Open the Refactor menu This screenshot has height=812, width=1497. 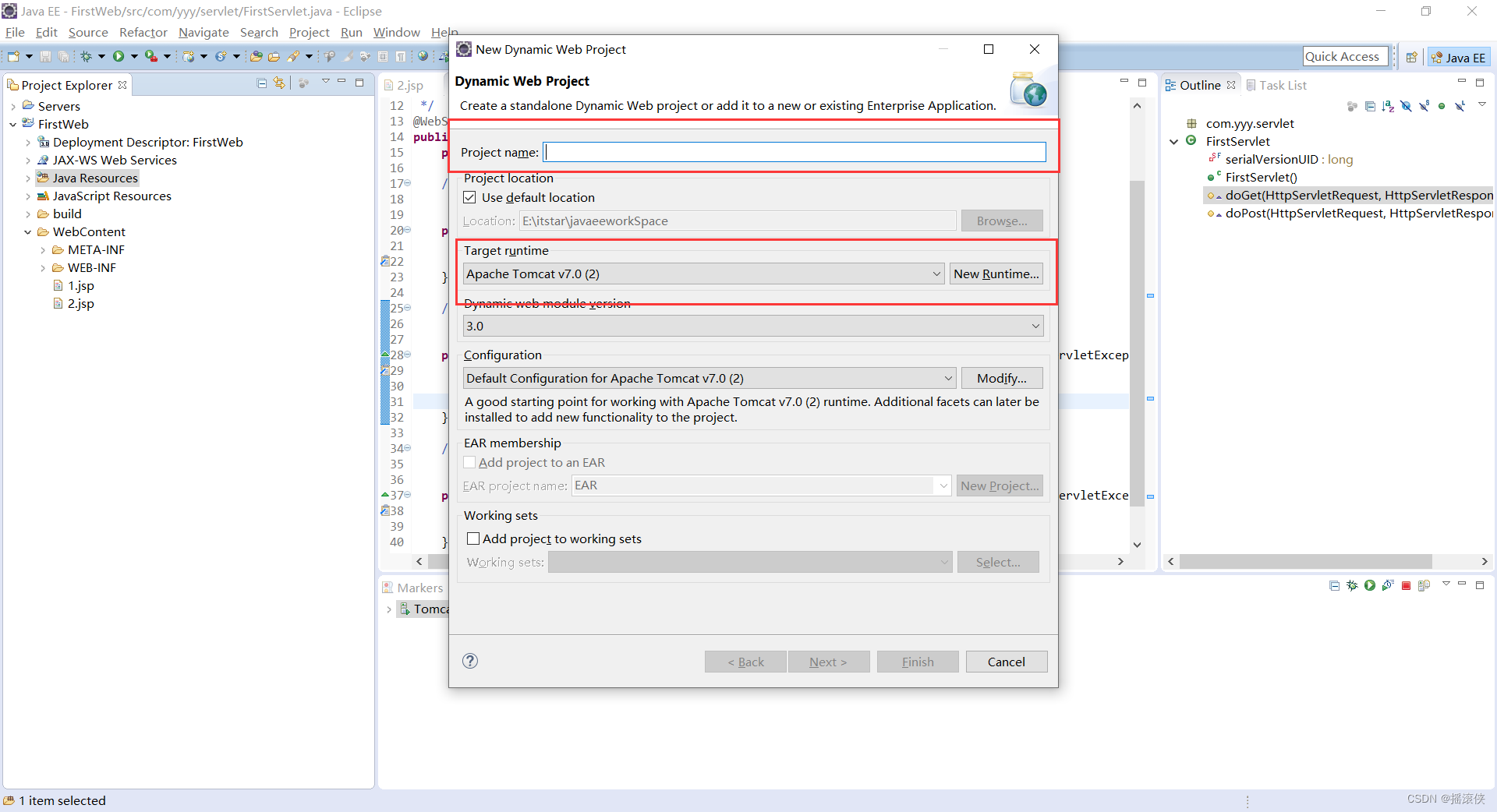tap(143, 32)
